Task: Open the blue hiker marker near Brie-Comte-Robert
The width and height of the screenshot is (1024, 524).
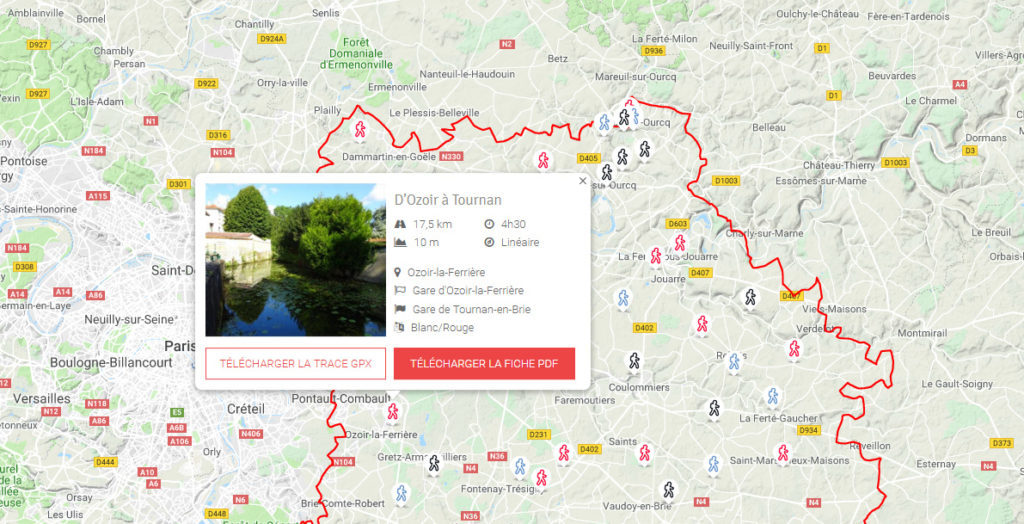Action: pos(402,493)
